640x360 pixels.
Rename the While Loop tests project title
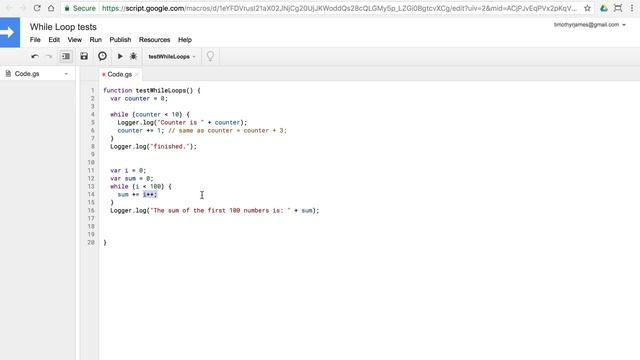pyautogui.click(x=63, y=27)
